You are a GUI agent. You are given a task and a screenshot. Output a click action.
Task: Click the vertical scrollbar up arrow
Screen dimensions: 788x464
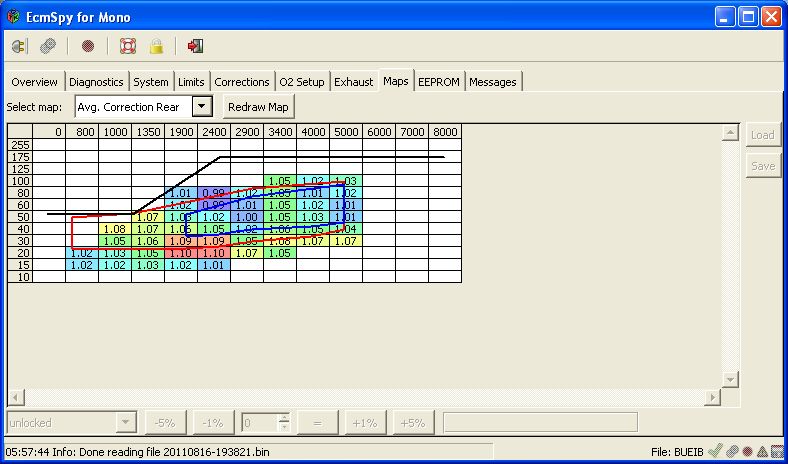(731, 133)
